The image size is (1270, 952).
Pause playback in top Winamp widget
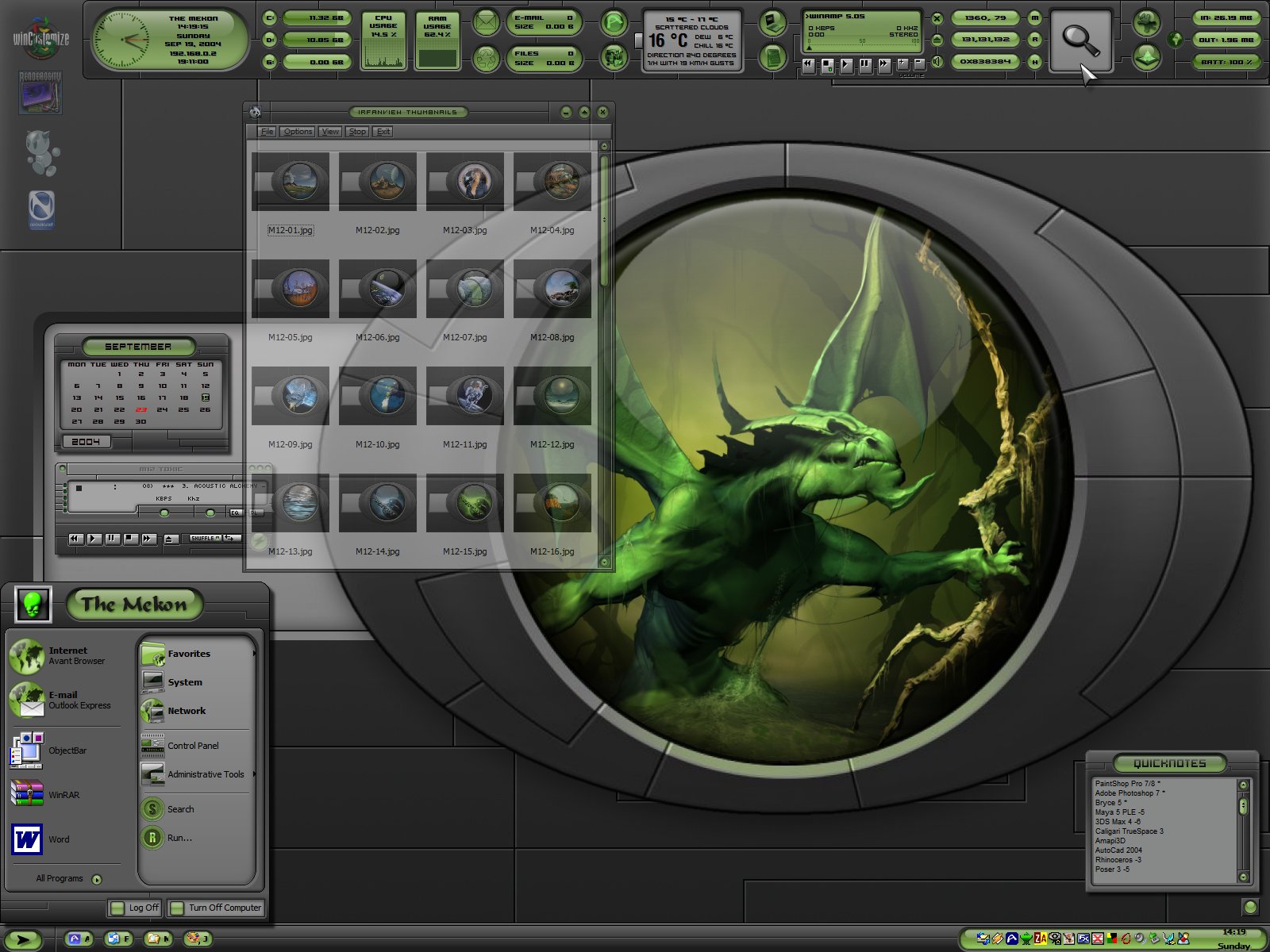[865, 65]
